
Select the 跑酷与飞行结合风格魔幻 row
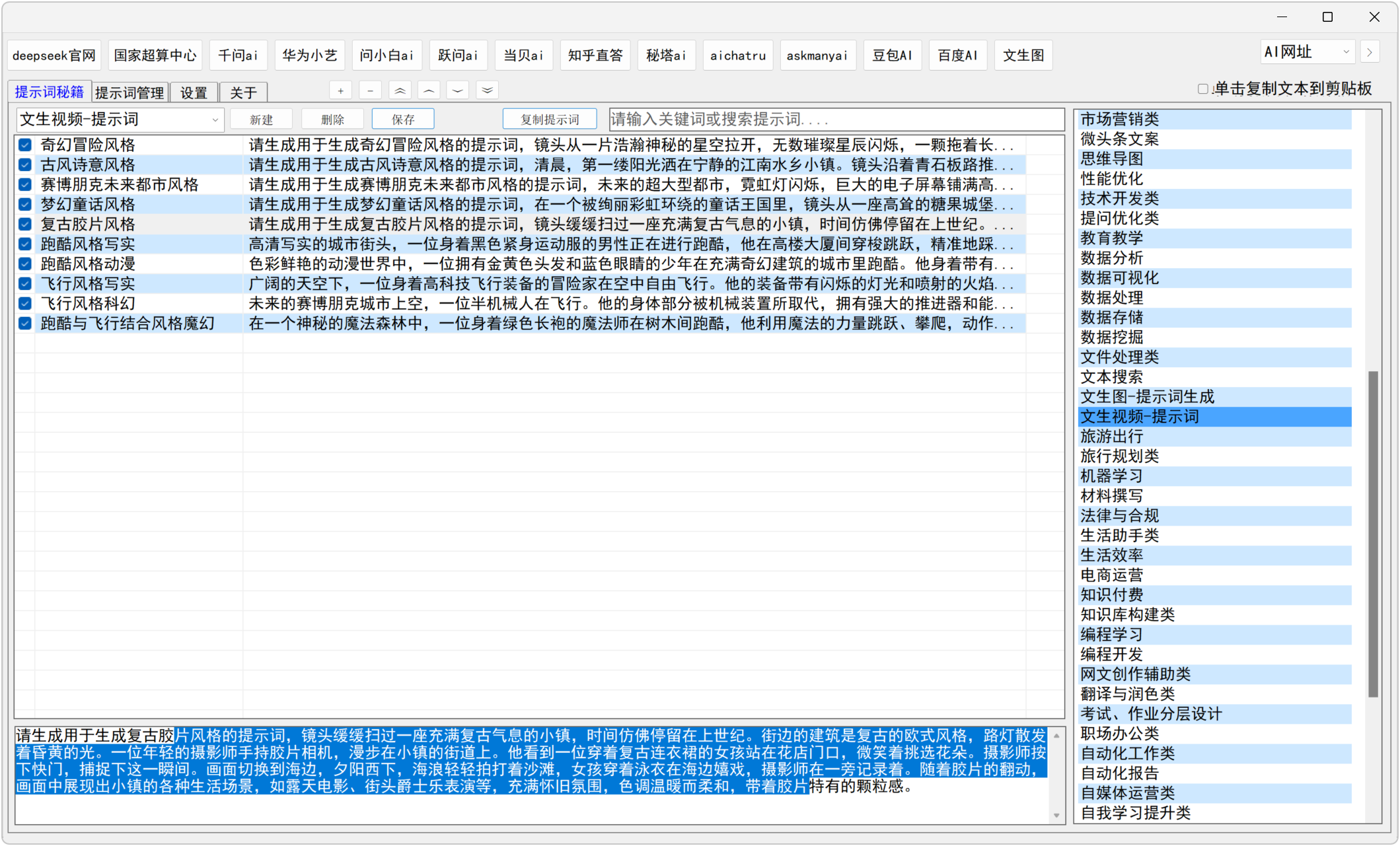click(520, 324)
